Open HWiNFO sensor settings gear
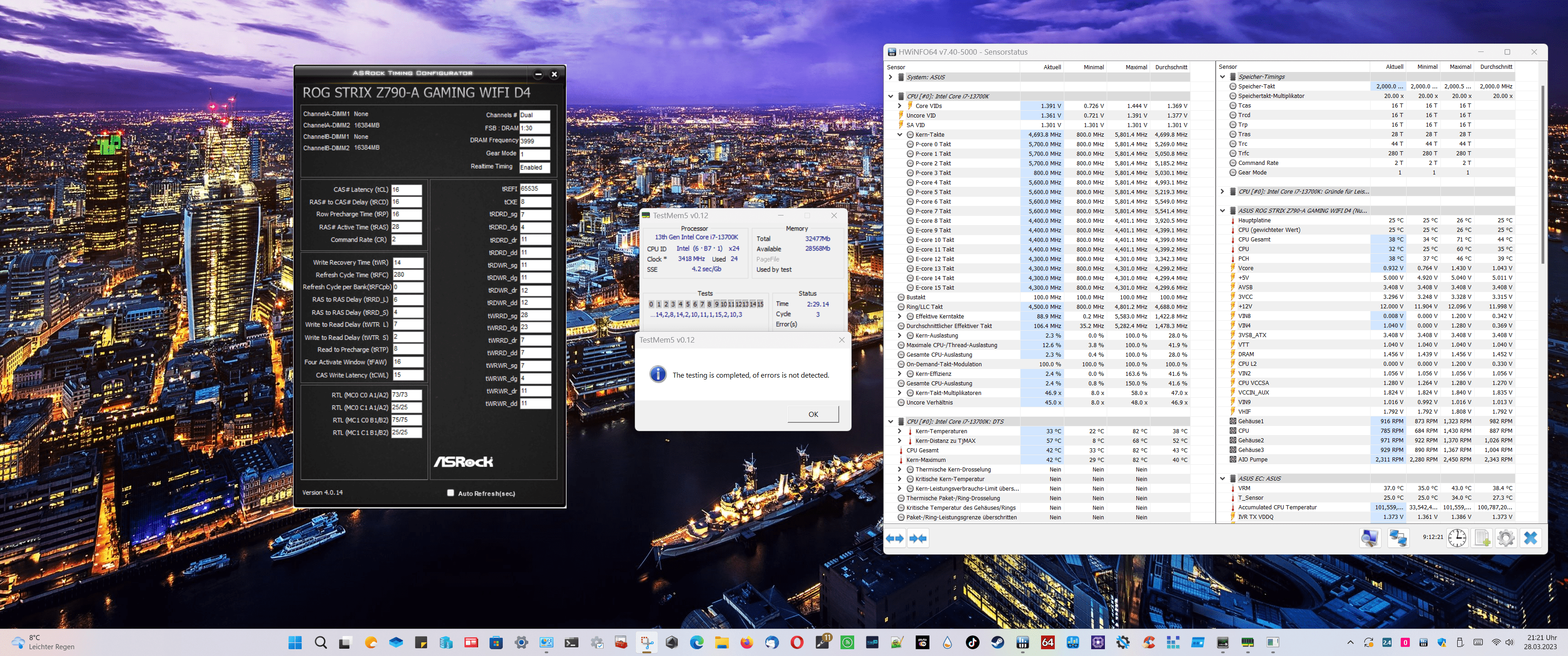 pos(1506,538)
